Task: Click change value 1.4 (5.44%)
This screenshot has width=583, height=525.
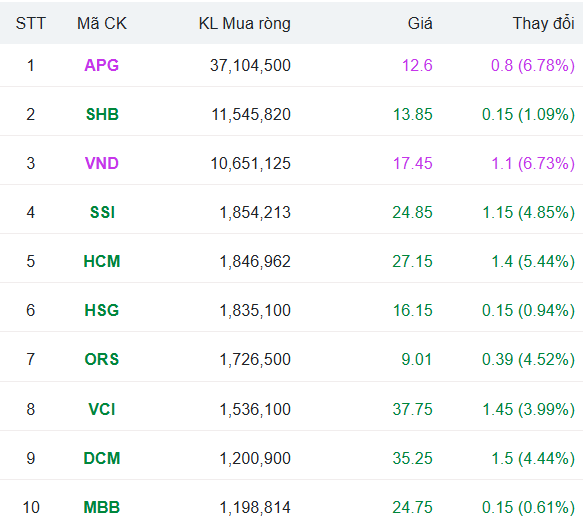Action: point(533,261)
